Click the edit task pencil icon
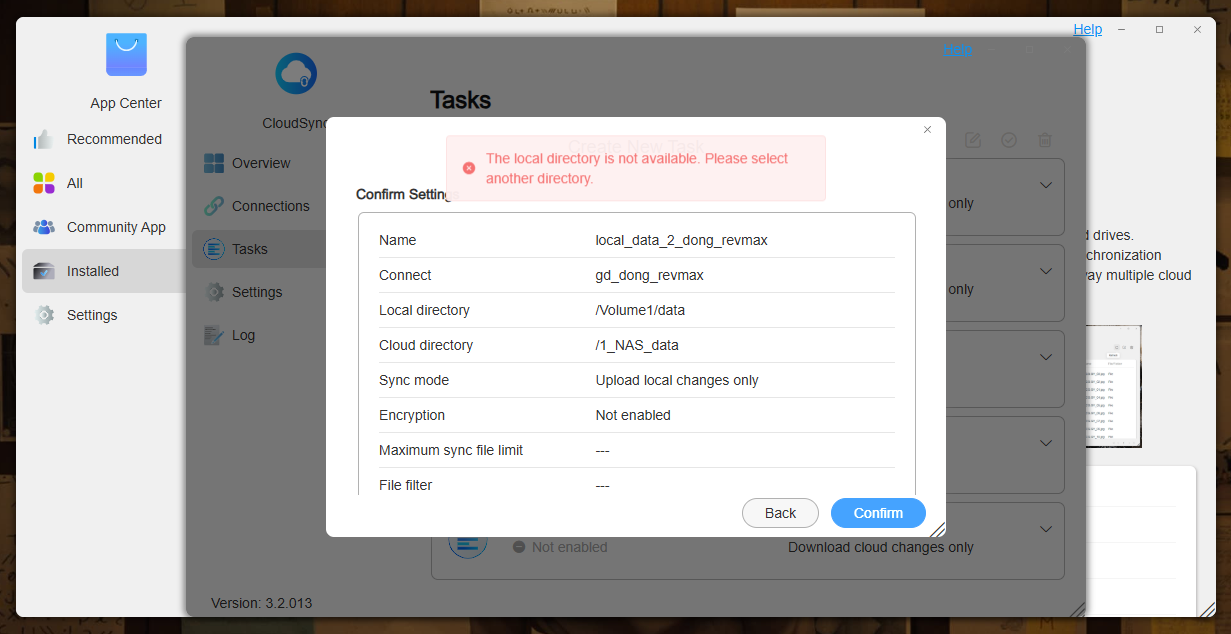This screenshot has height=634, width=1231. pyautogui.click(x=973, y=140)
